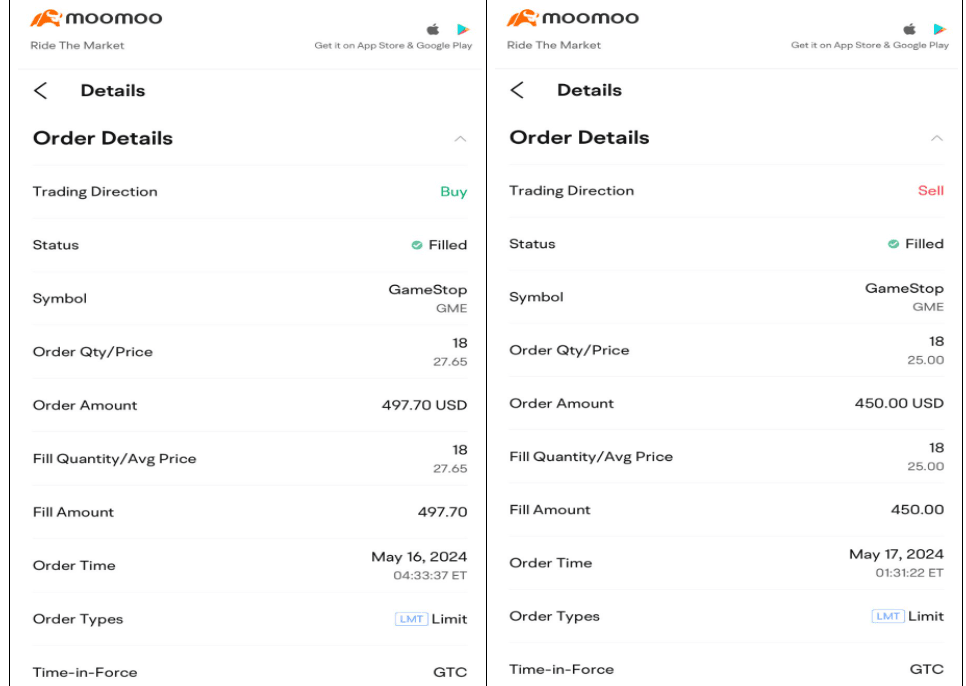The height and width of the screenshot is (686, 966).
Task: Select the GameStop GME symbol in the Buy order
Action: [428, 298]
